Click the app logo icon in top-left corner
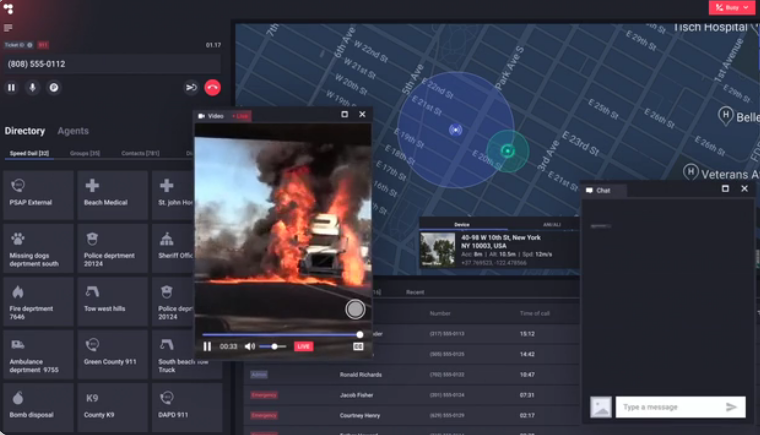 point(8,9)
